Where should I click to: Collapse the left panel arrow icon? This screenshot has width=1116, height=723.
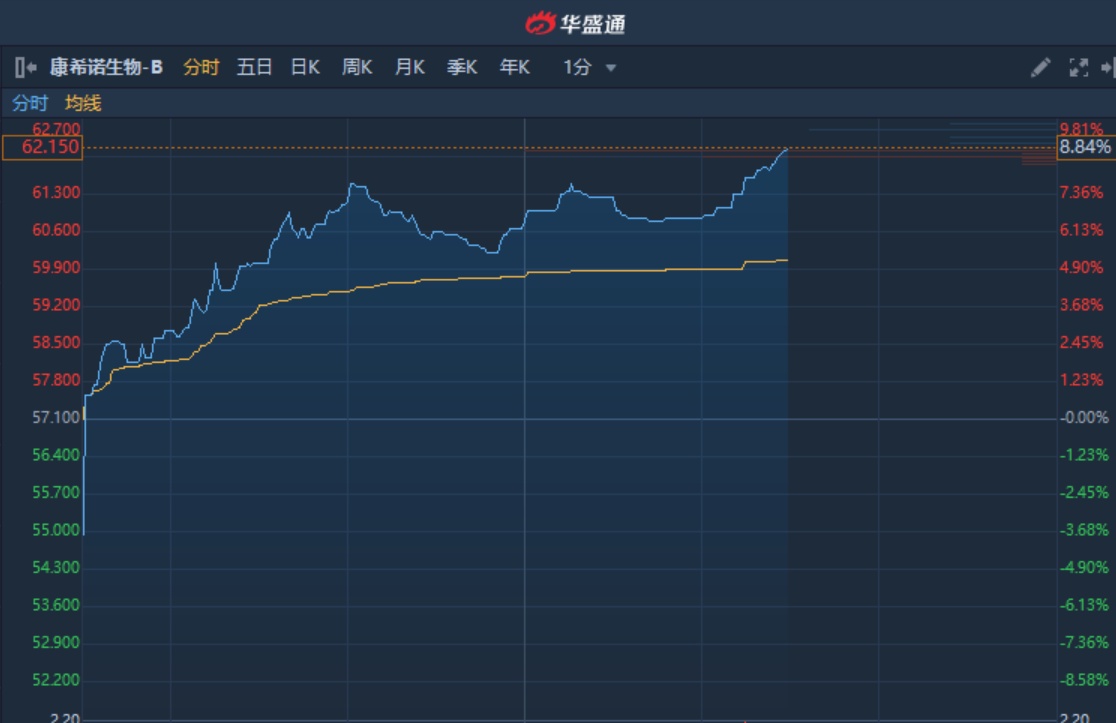tap(25, 68)
